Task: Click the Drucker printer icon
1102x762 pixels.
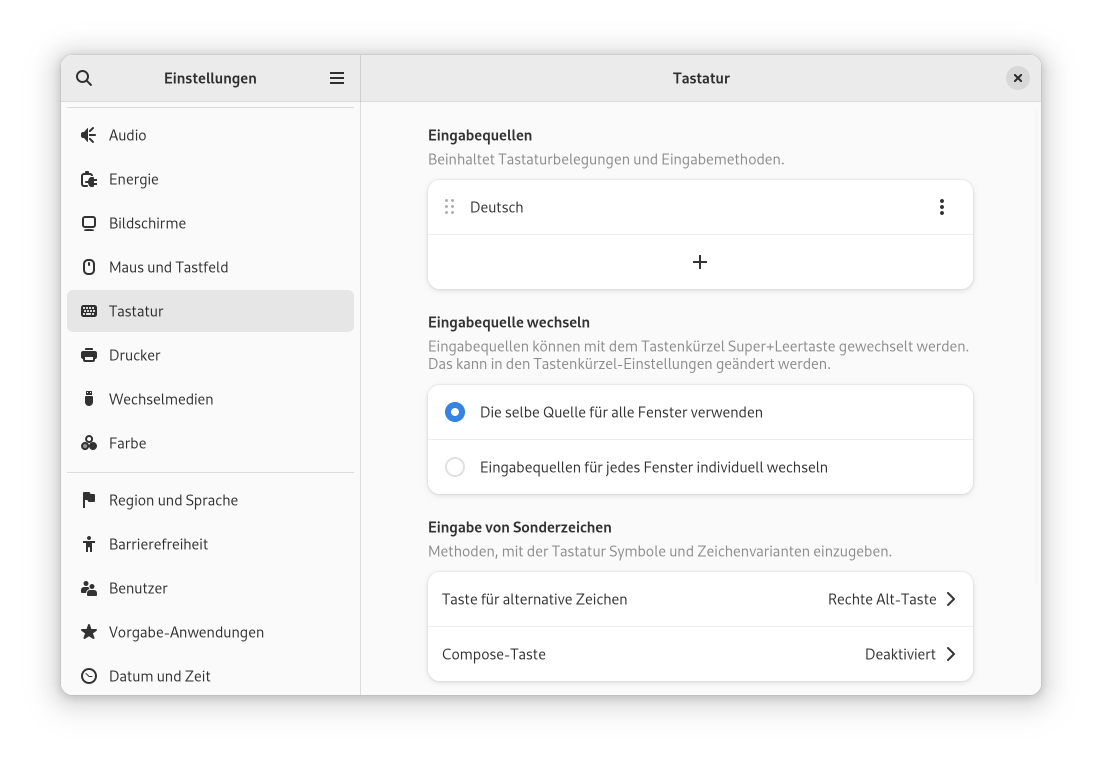Action: pyautogui.click(x=89, y=355)
